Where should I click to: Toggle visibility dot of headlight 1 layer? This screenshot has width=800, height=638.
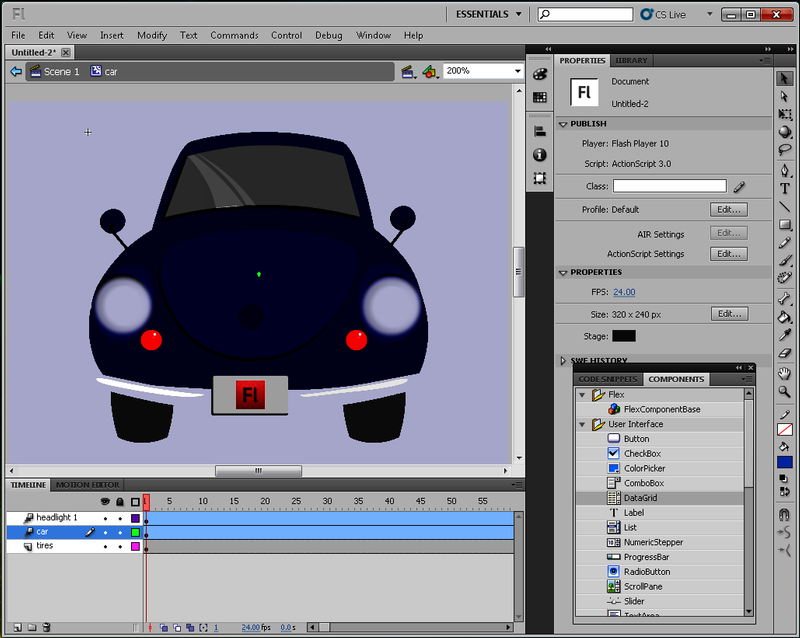(105, 518)
